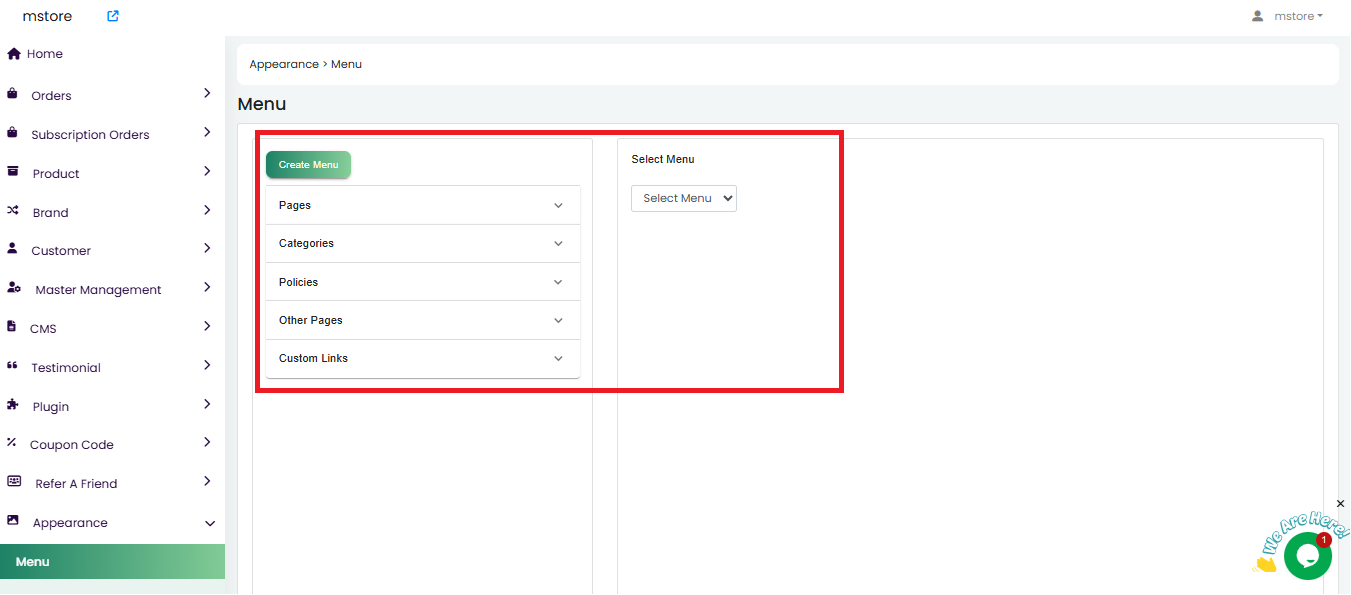Click Appearance in the breadcrumb

pos(283,64)
